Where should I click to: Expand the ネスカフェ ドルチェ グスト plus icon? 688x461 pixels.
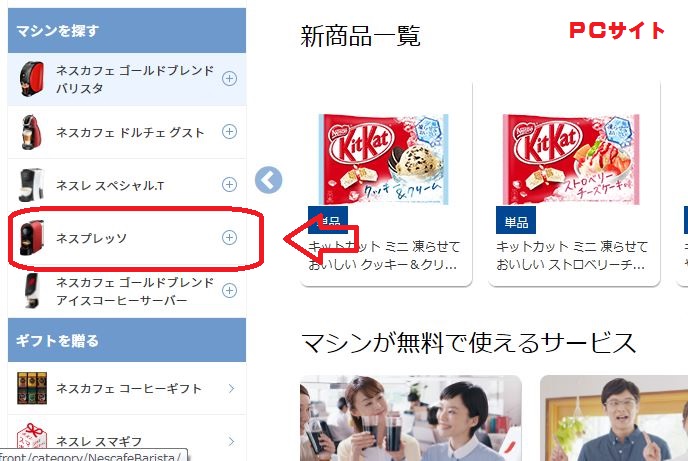(229, 132)
